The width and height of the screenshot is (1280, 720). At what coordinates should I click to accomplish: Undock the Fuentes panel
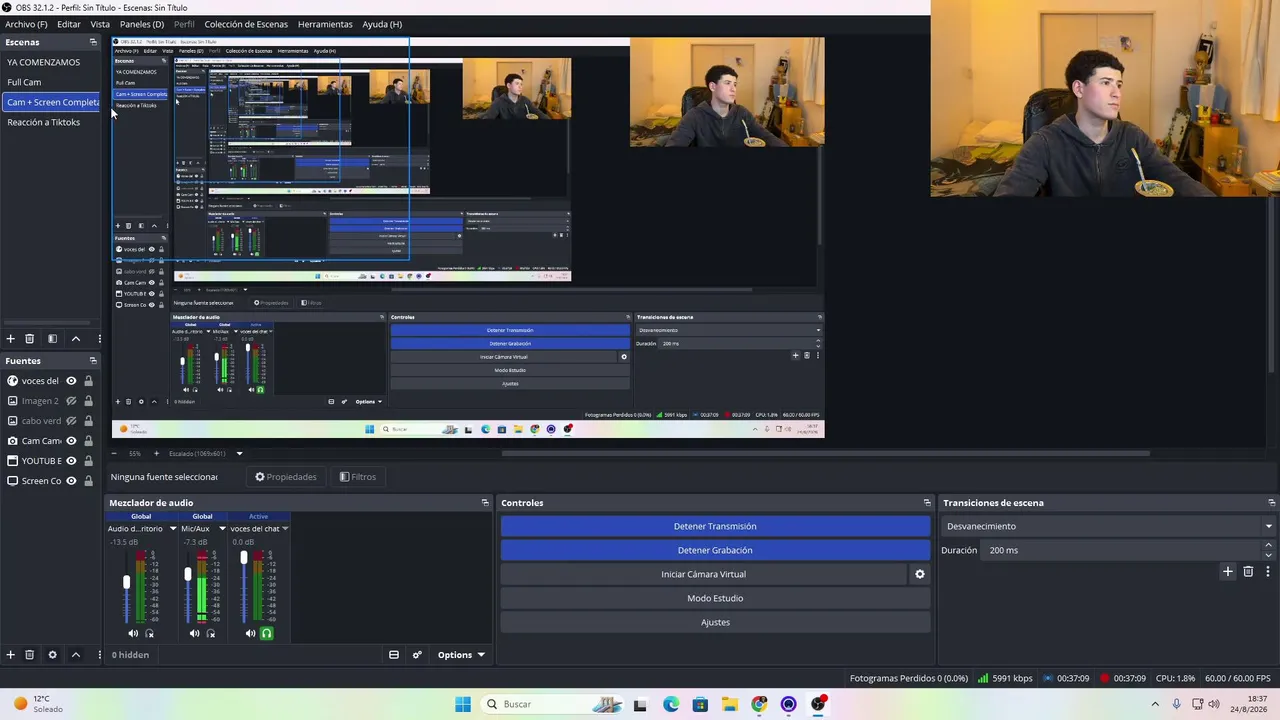pyautogui.click(x=93, y=361)
